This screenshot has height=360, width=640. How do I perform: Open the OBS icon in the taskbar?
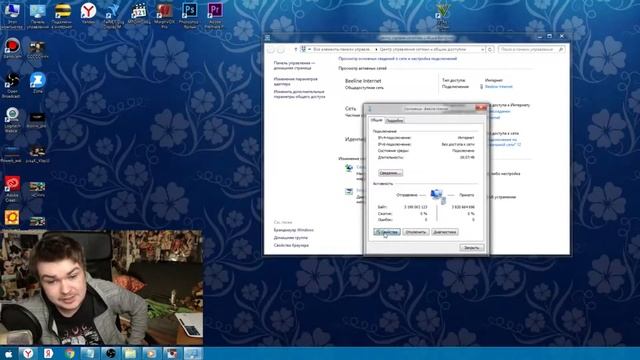coord(110,353)
